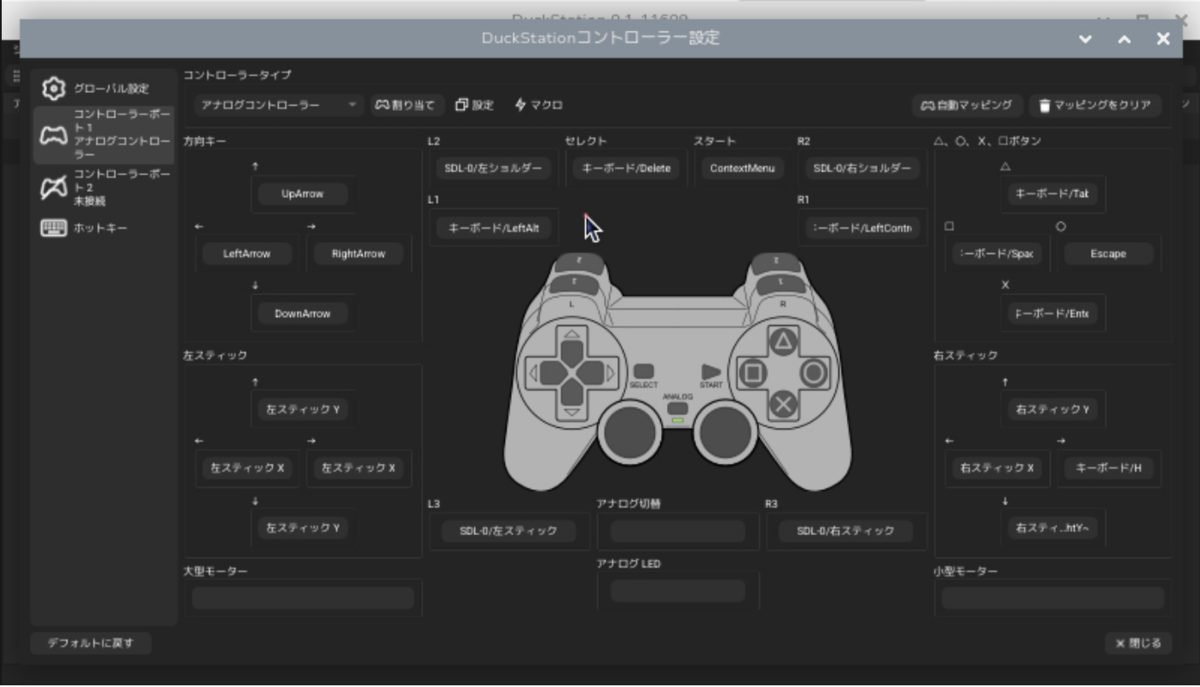Click the empty 大型モーター binding field

302,598
